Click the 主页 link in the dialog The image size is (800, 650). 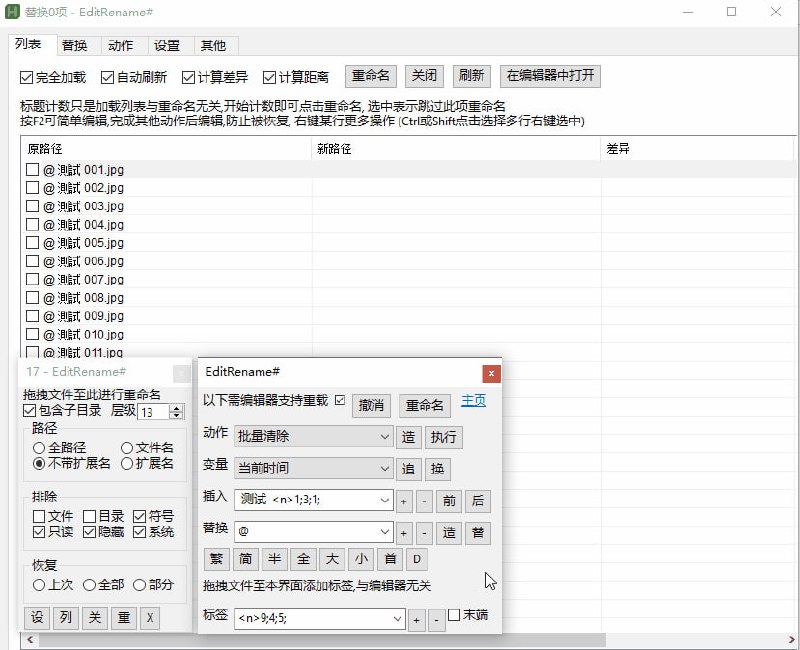coord(473,398)
